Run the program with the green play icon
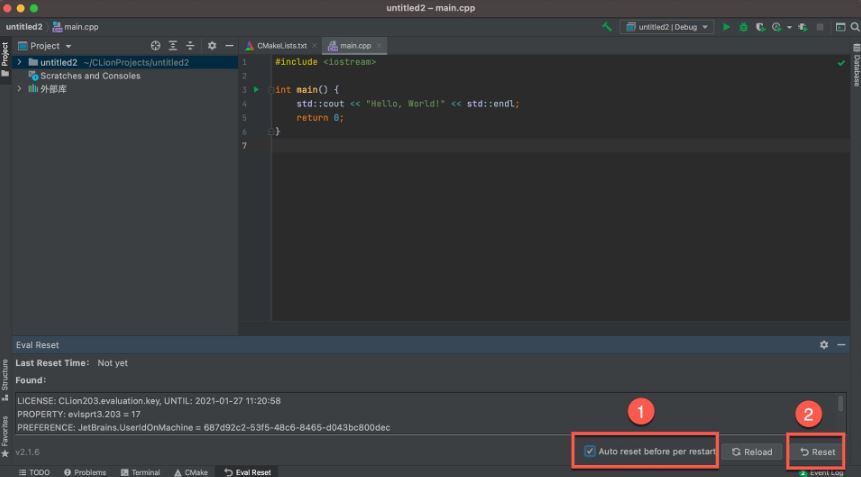Screen dimensions: 861x477 [726, 27]
